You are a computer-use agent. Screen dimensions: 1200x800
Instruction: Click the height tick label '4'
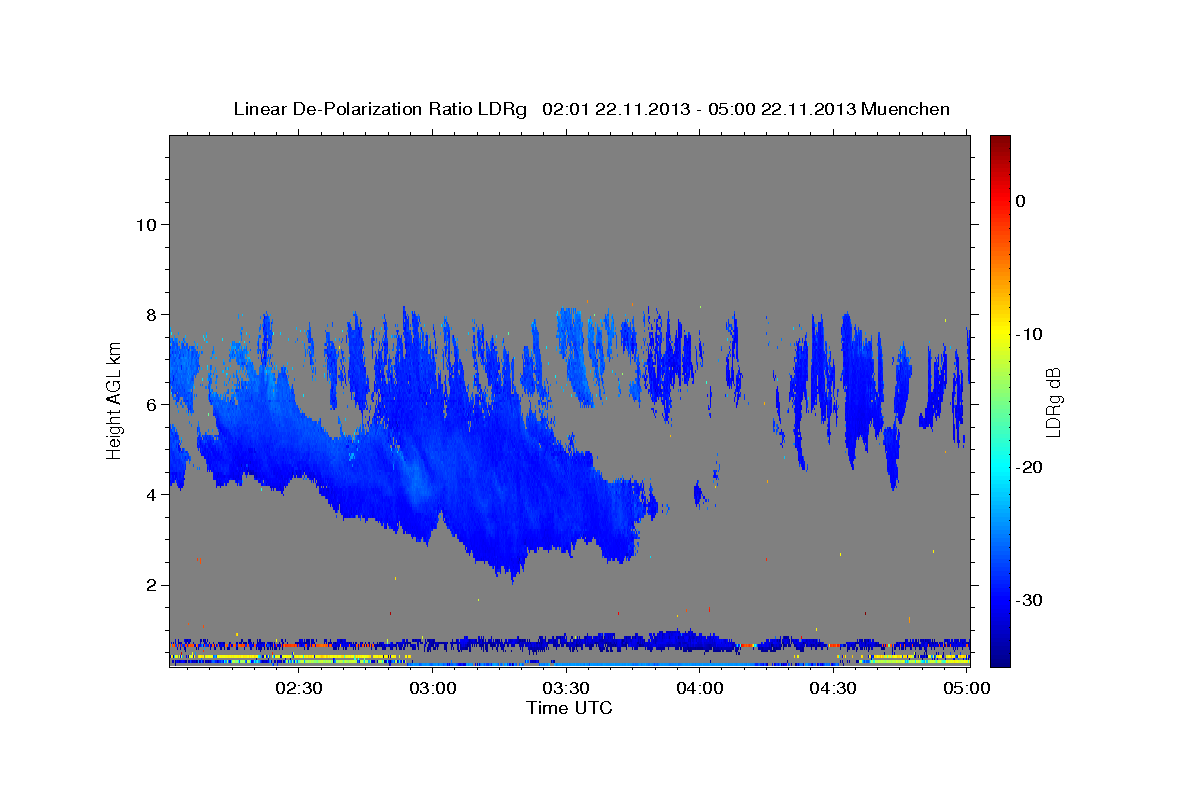click(x=151, y=494)
